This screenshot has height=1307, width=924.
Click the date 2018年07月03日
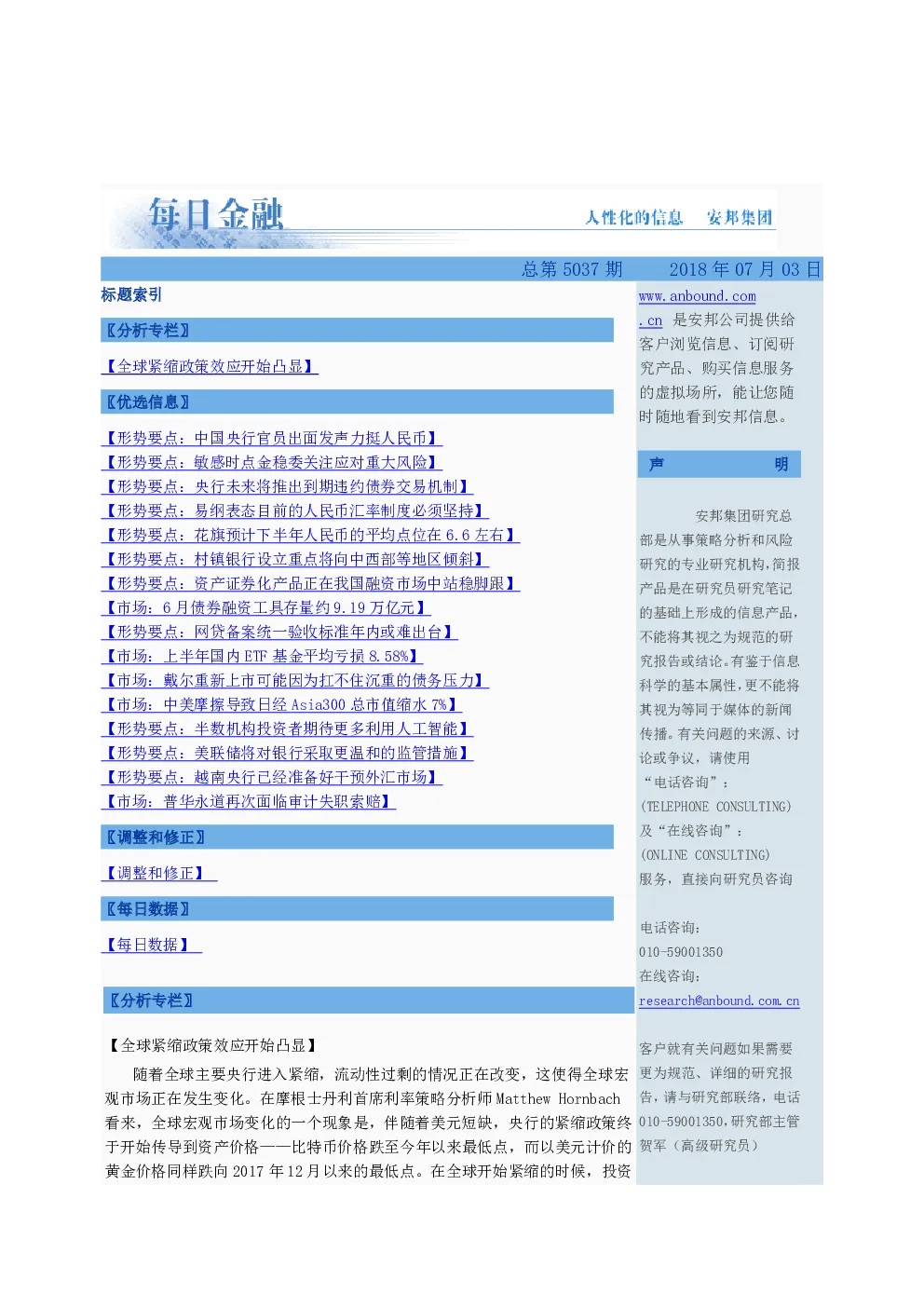click(744, 269)
